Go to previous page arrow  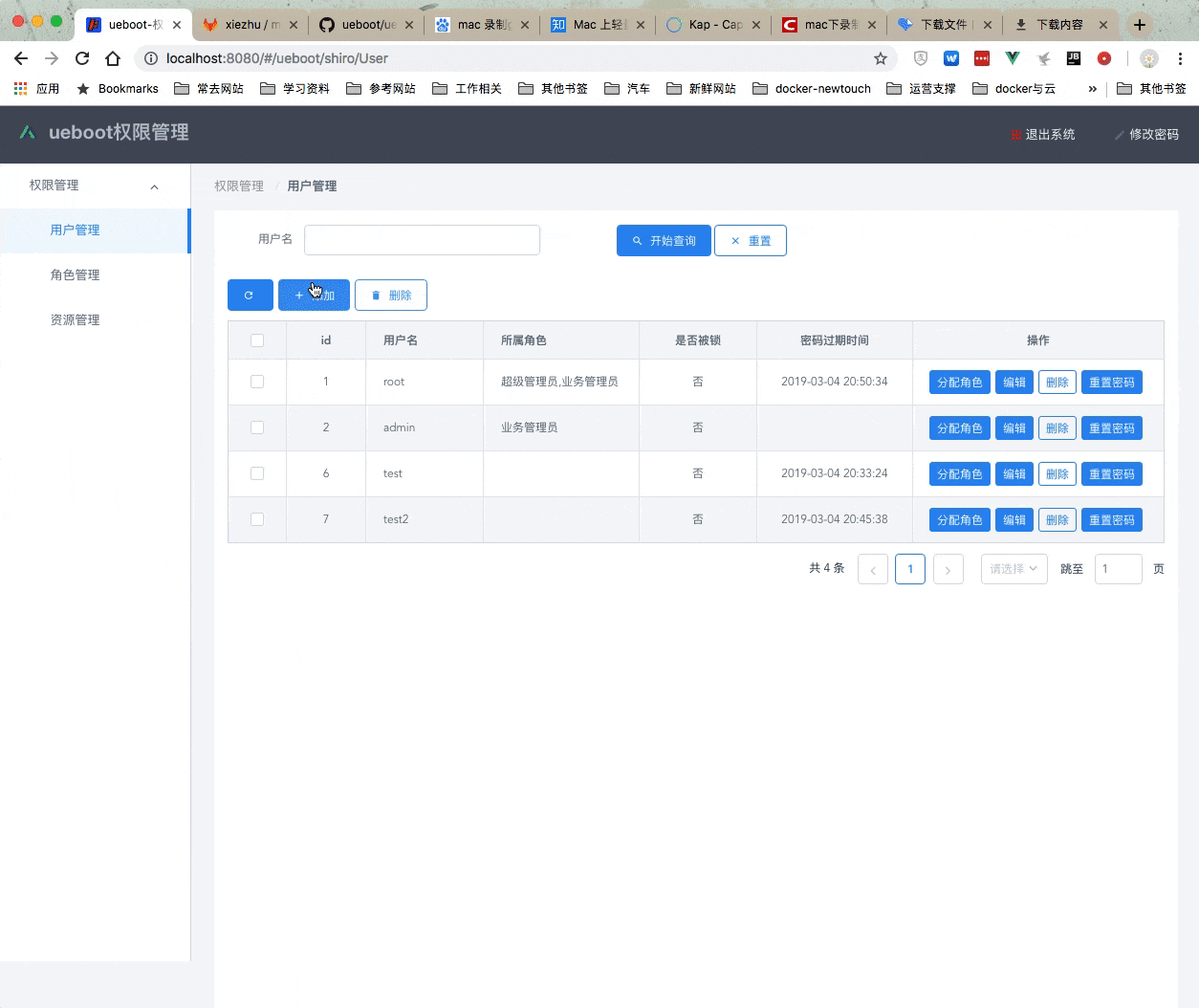[x=873, y=569]
